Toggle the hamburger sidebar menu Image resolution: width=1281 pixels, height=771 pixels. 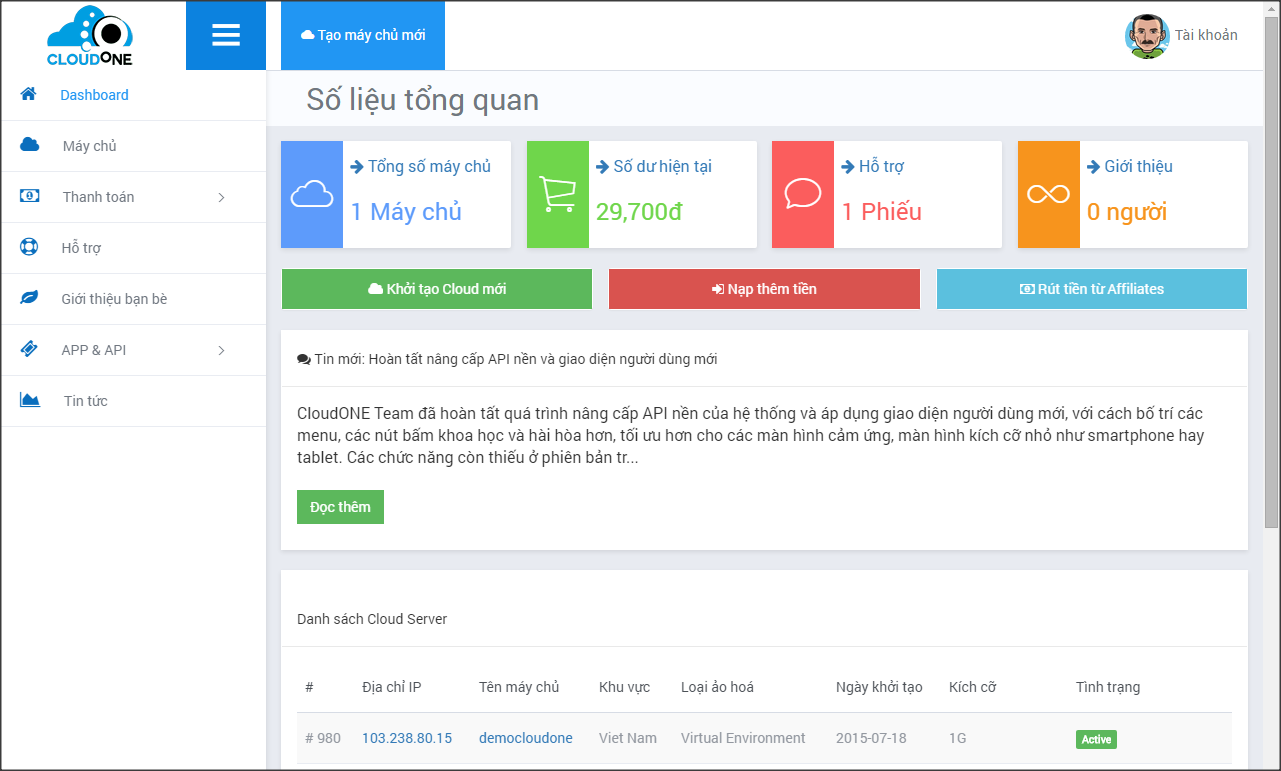coord(226,36)
